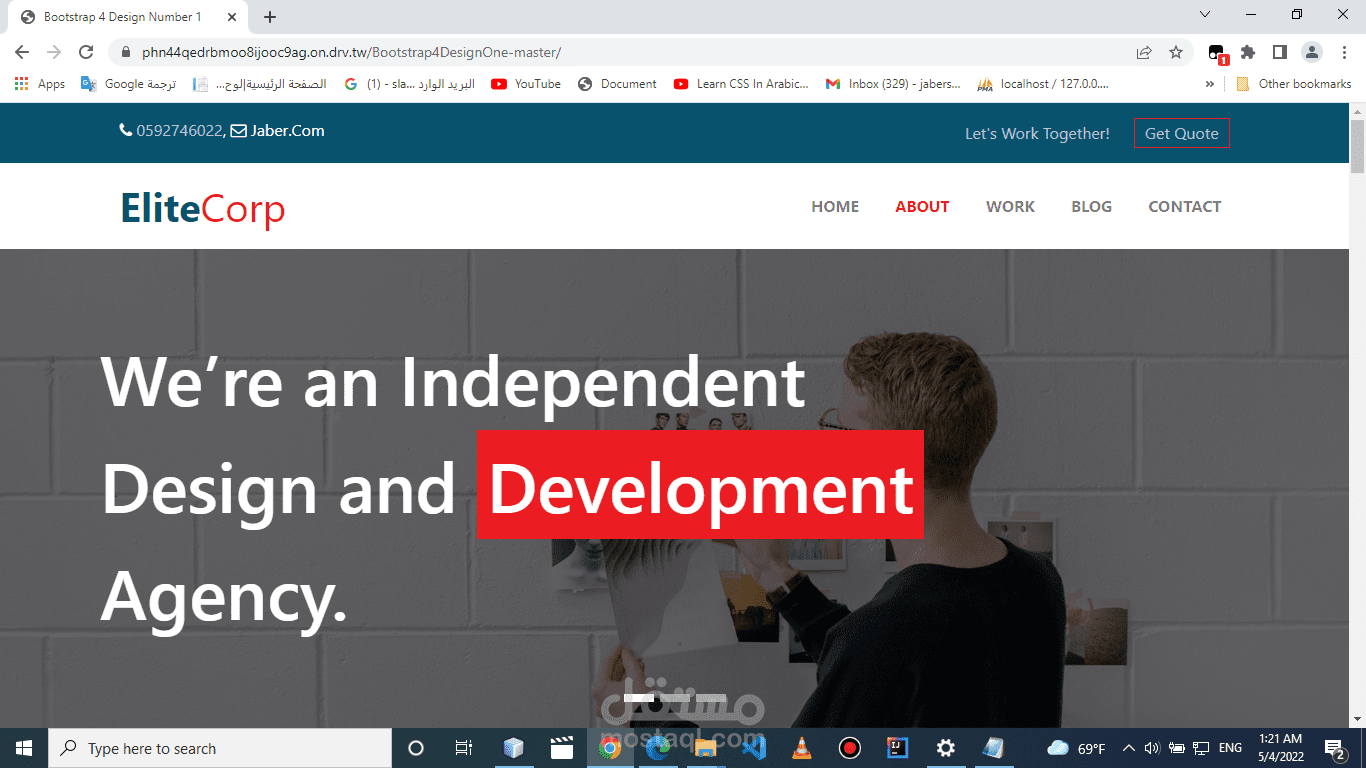Click the envelope icon beside Jaber.Com
Screen dimensions: 1366x768
coord(237,130)
